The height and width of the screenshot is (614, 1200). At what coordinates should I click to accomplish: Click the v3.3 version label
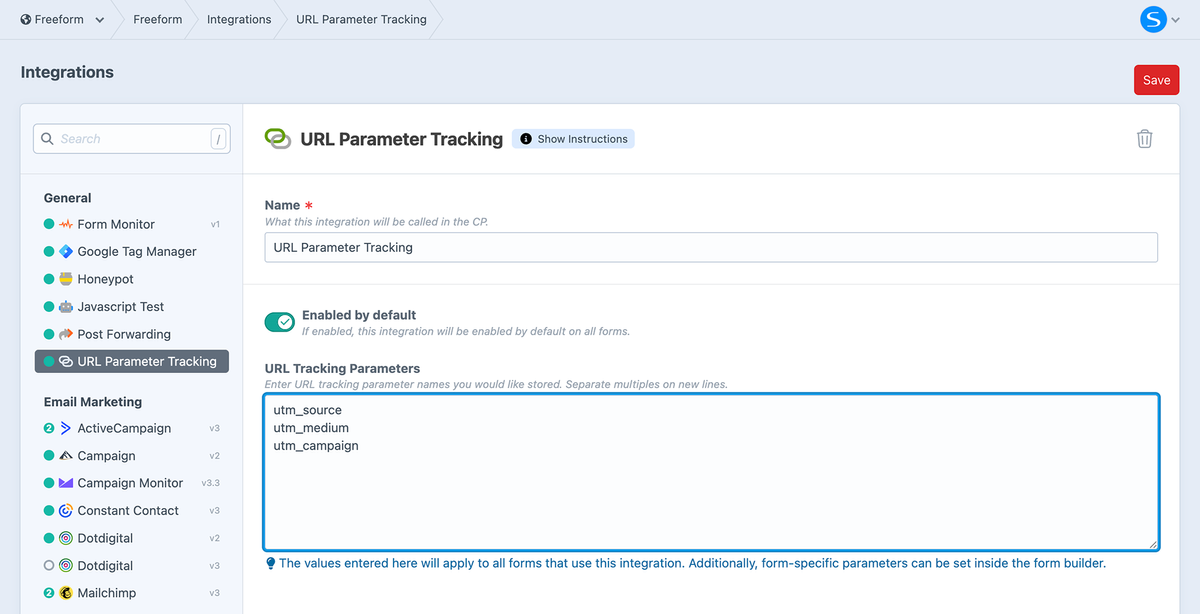(211, 483)
